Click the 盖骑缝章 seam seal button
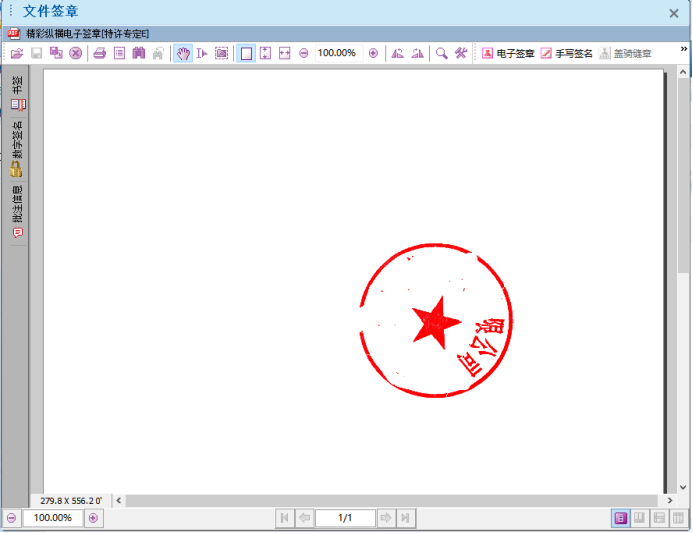Image resolution: width=693 pixels, height=533 pixels. tap(624, 53)
